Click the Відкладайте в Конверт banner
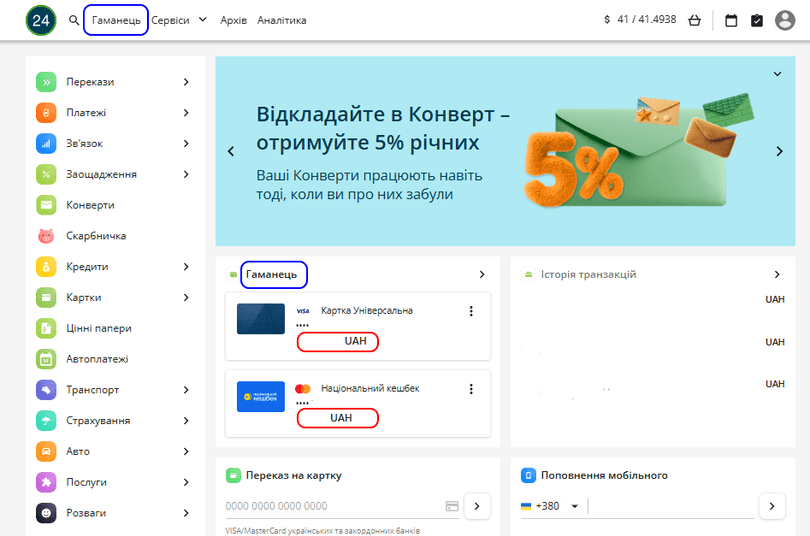This screenshot has height=536, width=810. 505,151
